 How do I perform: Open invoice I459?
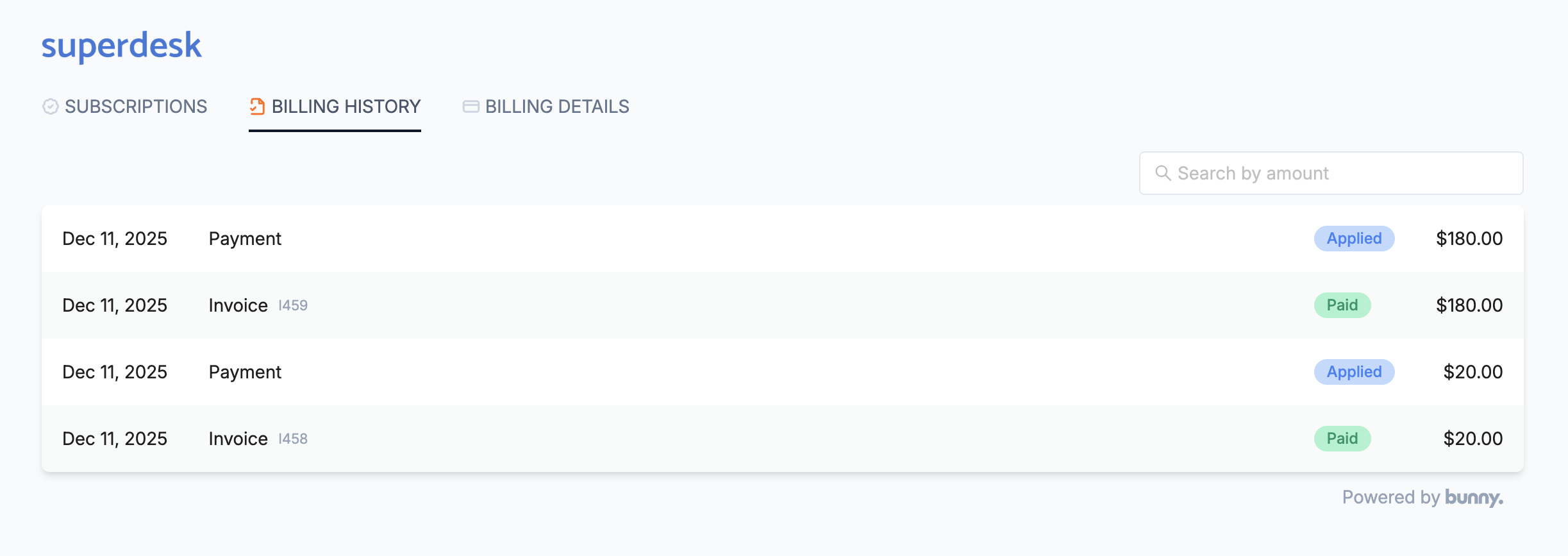pos(293,306)
